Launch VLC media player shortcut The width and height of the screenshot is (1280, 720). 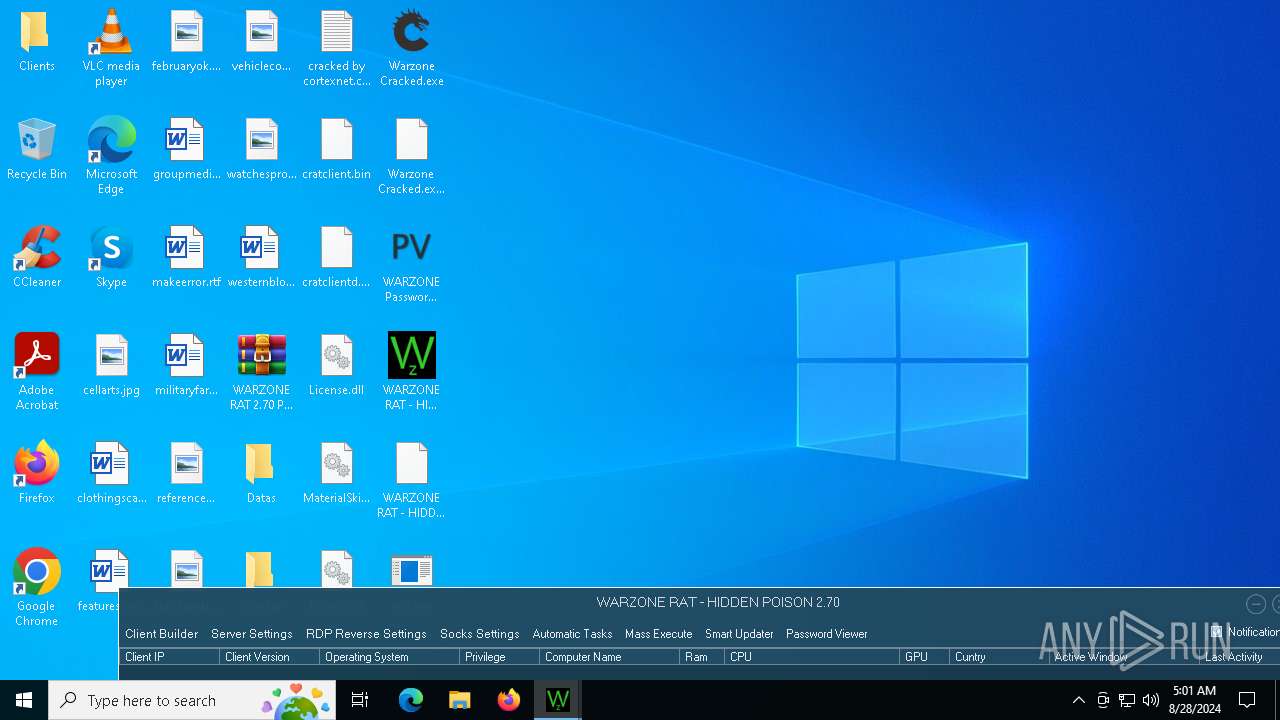111,48
